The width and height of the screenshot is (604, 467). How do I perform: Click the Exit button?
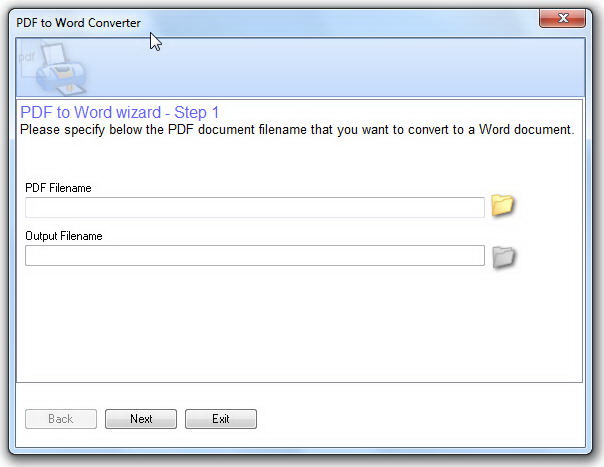click(221, 419)
